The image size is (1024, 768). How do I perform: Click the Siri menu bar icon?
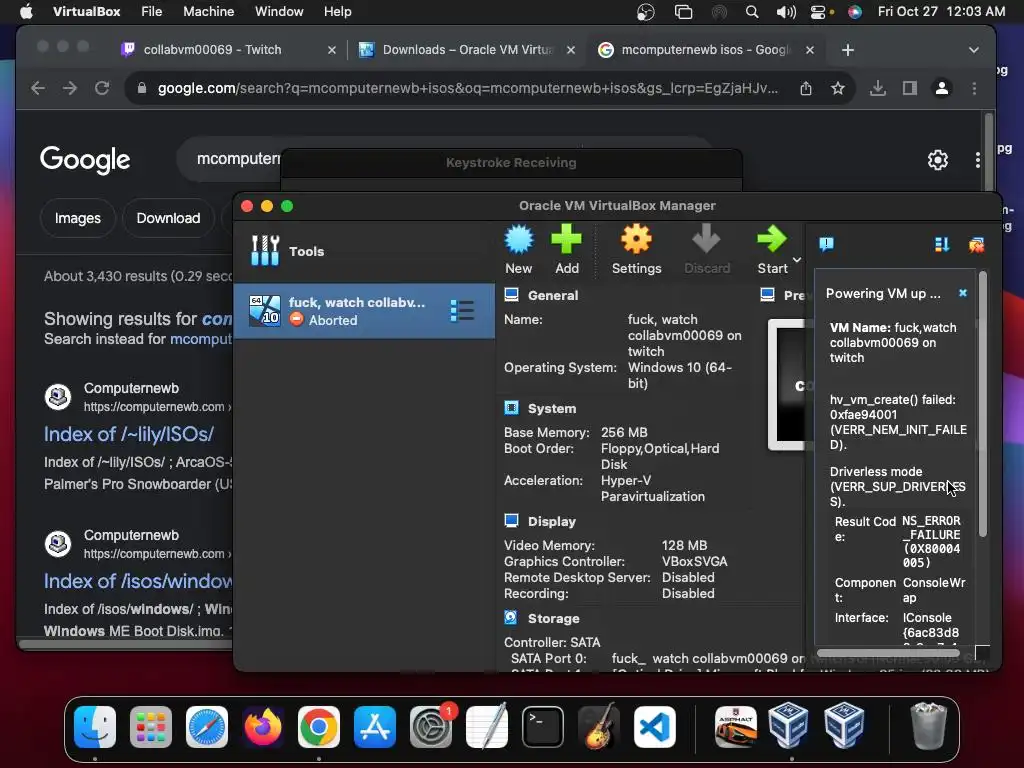pyautogui.click(x=854, y=12)
